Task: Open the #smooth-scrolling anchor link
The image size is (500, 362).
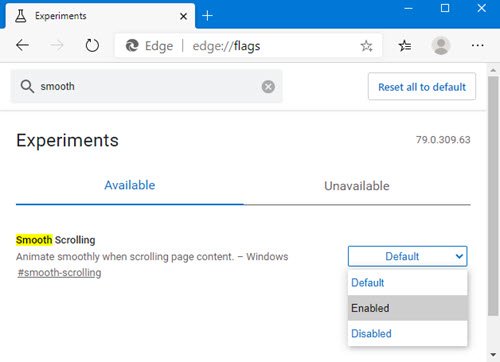Action: click(59, 273)
